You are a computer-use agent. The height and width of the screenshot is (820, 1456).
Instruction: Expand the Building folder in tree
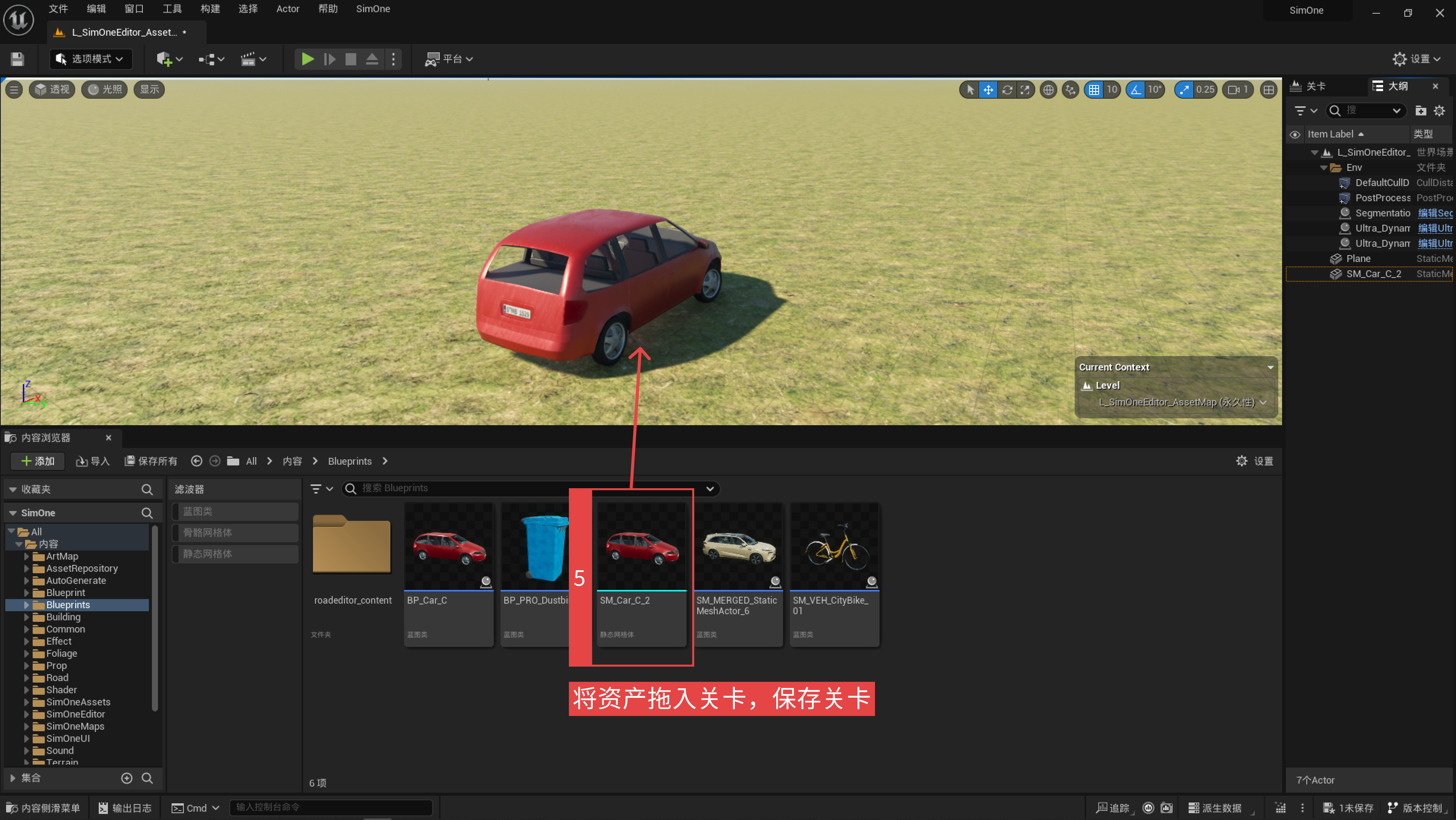[27, 617]
